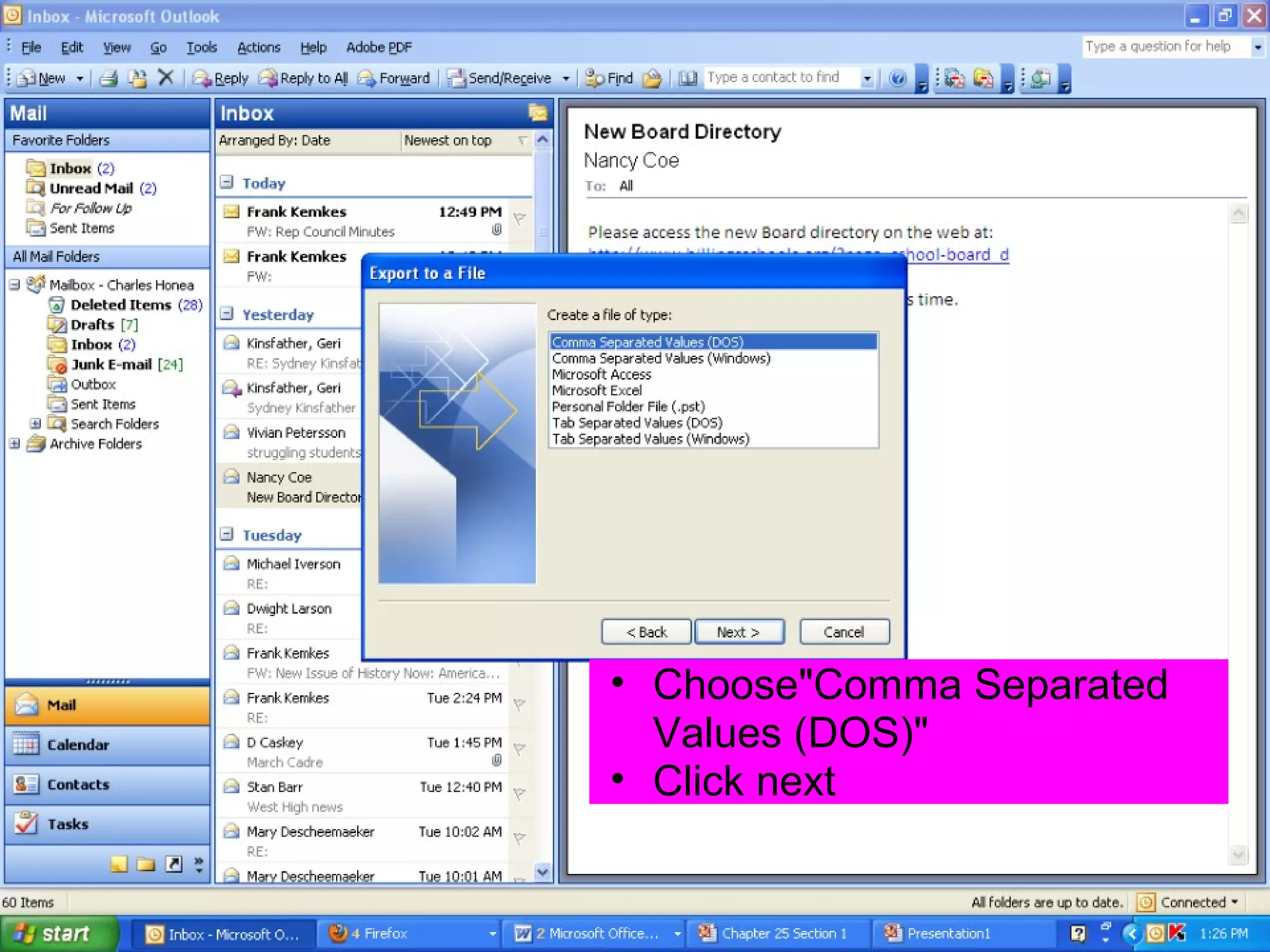Image resolution: width=1270 pixels, height=952 pixels.
Task: Expand the Archive Folders node
Action: [x=15, y=444]
